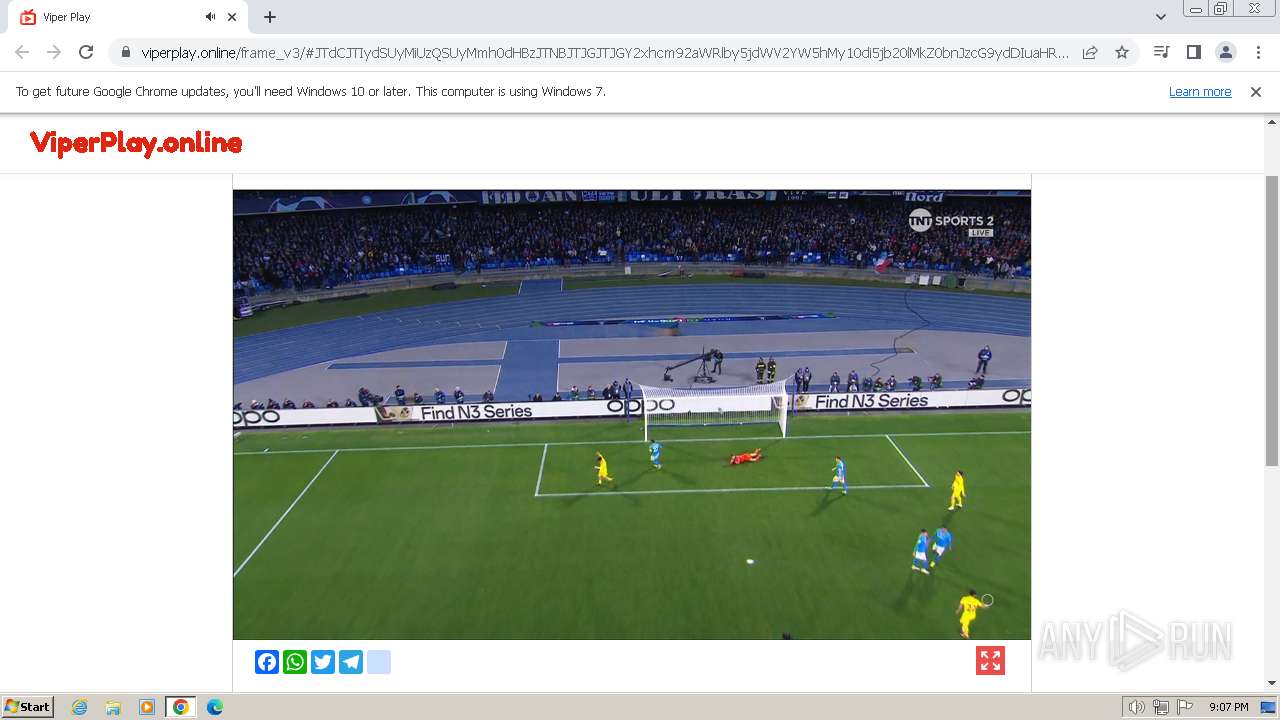Click the ViperPlay.online logo
1280x720 pixels.
[136, 143]
